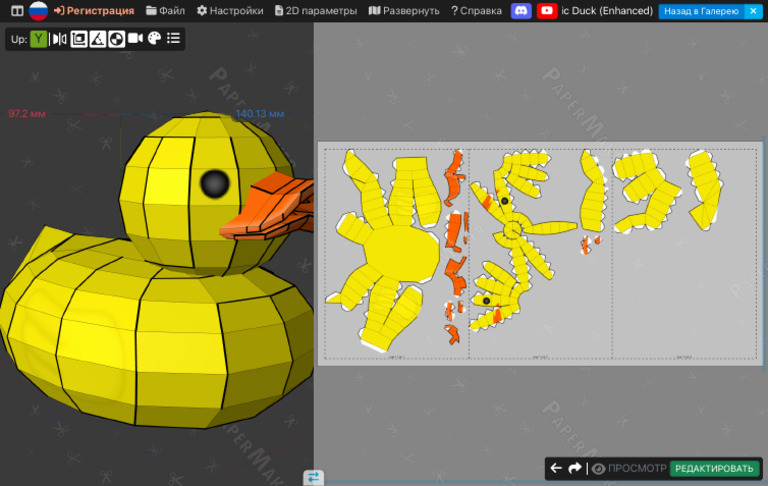This screenshot has height=486, width=768.
Task: Click the duck's eye on 3D model
Action: pos(215,184)
